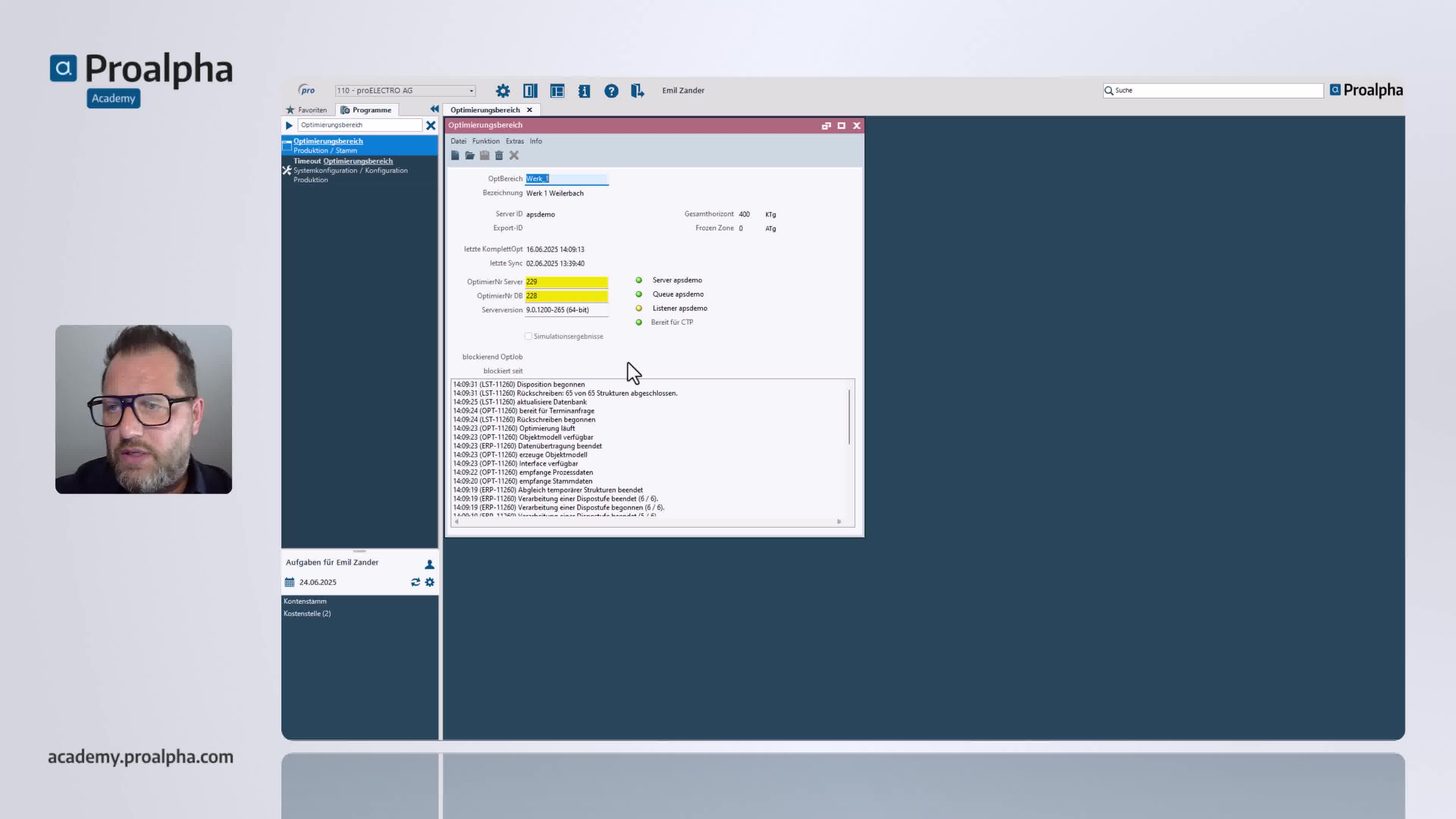Click the yellow Listener apsdemo status light
The image size is (1456, 819).
pos(639,308)
